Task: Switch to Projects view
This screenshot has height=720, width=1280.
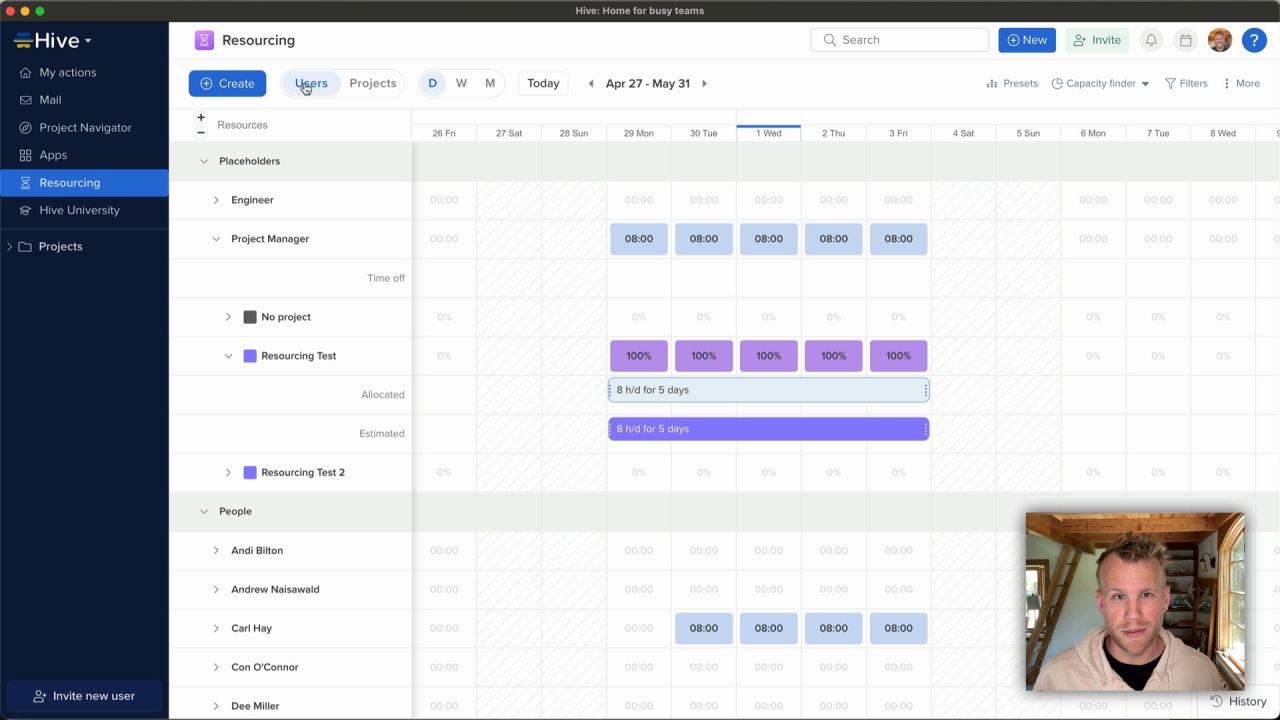Action: click(x=373, y=83)
